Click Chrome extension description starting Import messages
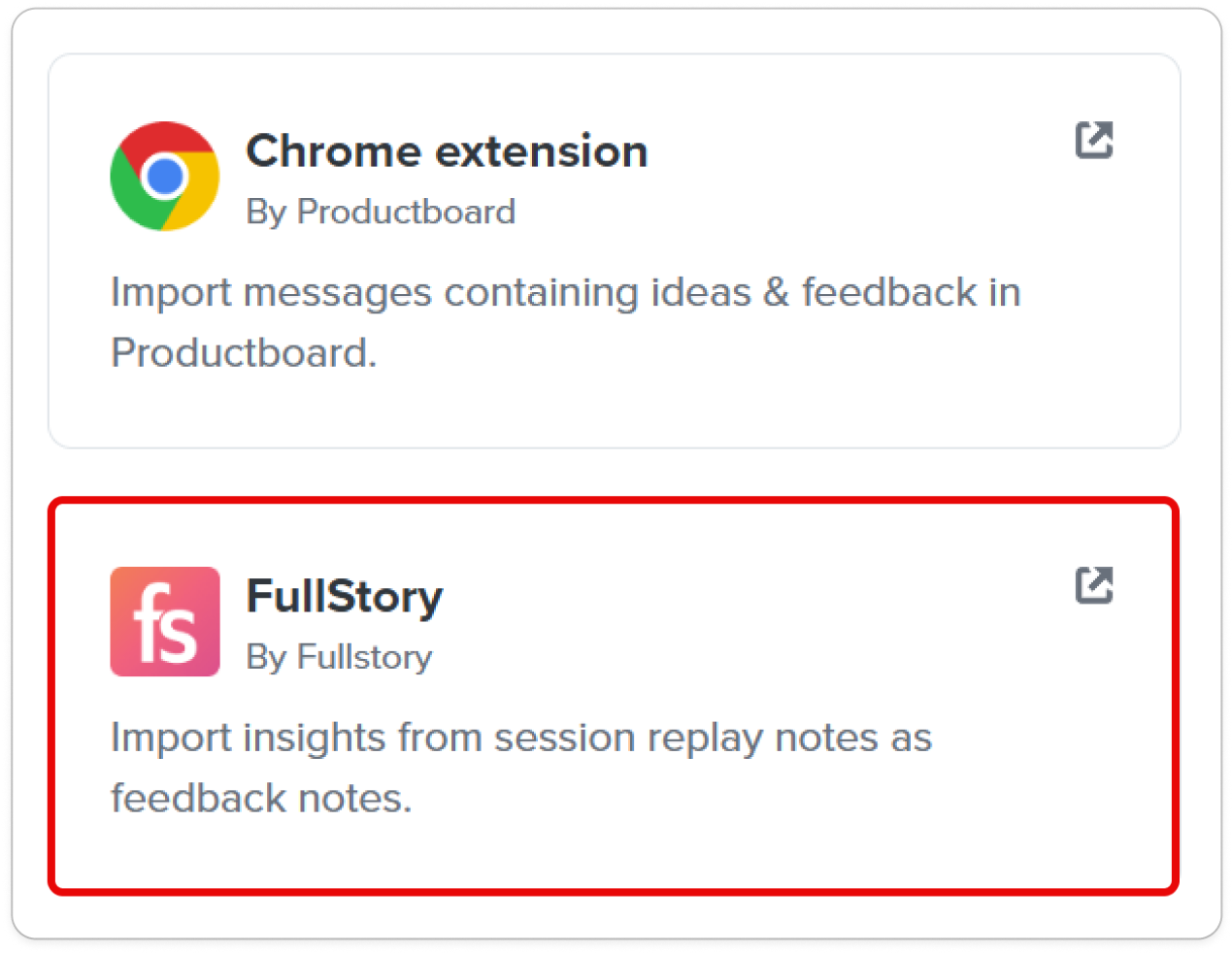The width and height of the screenshot is (1232, 953). [566, 322]
